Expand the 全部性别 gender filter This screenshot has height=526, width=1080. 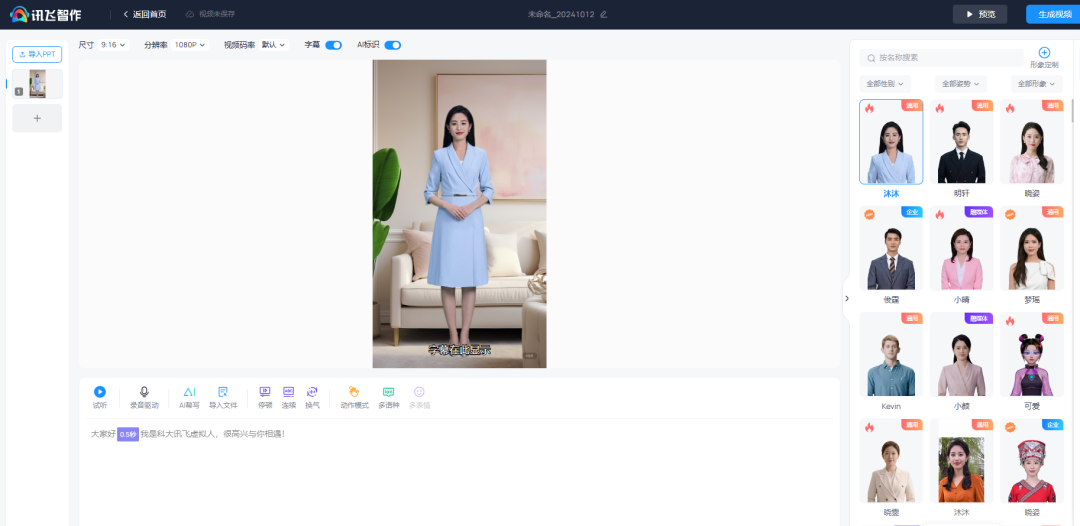pyautogui.click(x=885, y=84)
